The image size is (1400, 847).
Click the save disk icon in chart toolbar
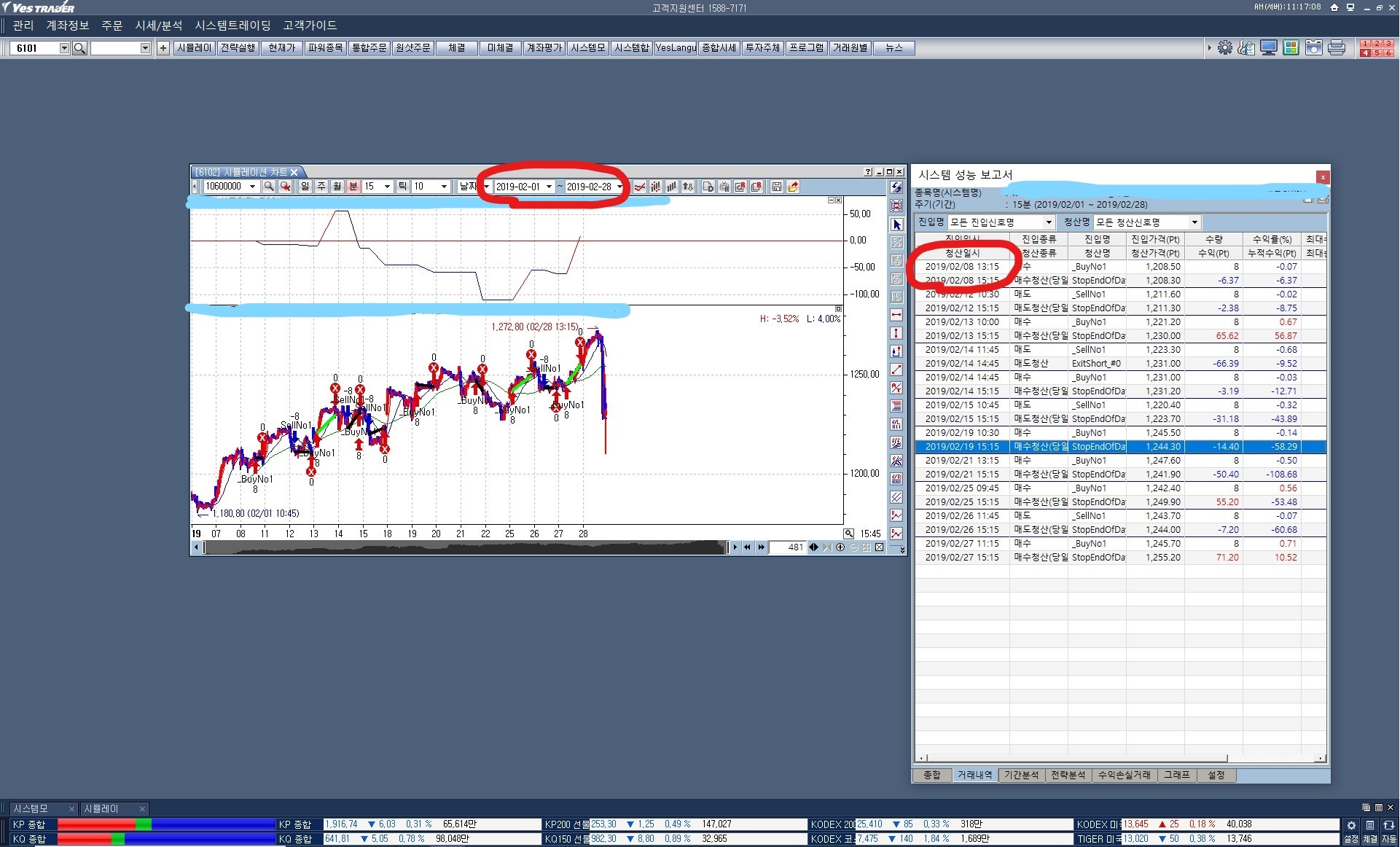click(777, 187)
